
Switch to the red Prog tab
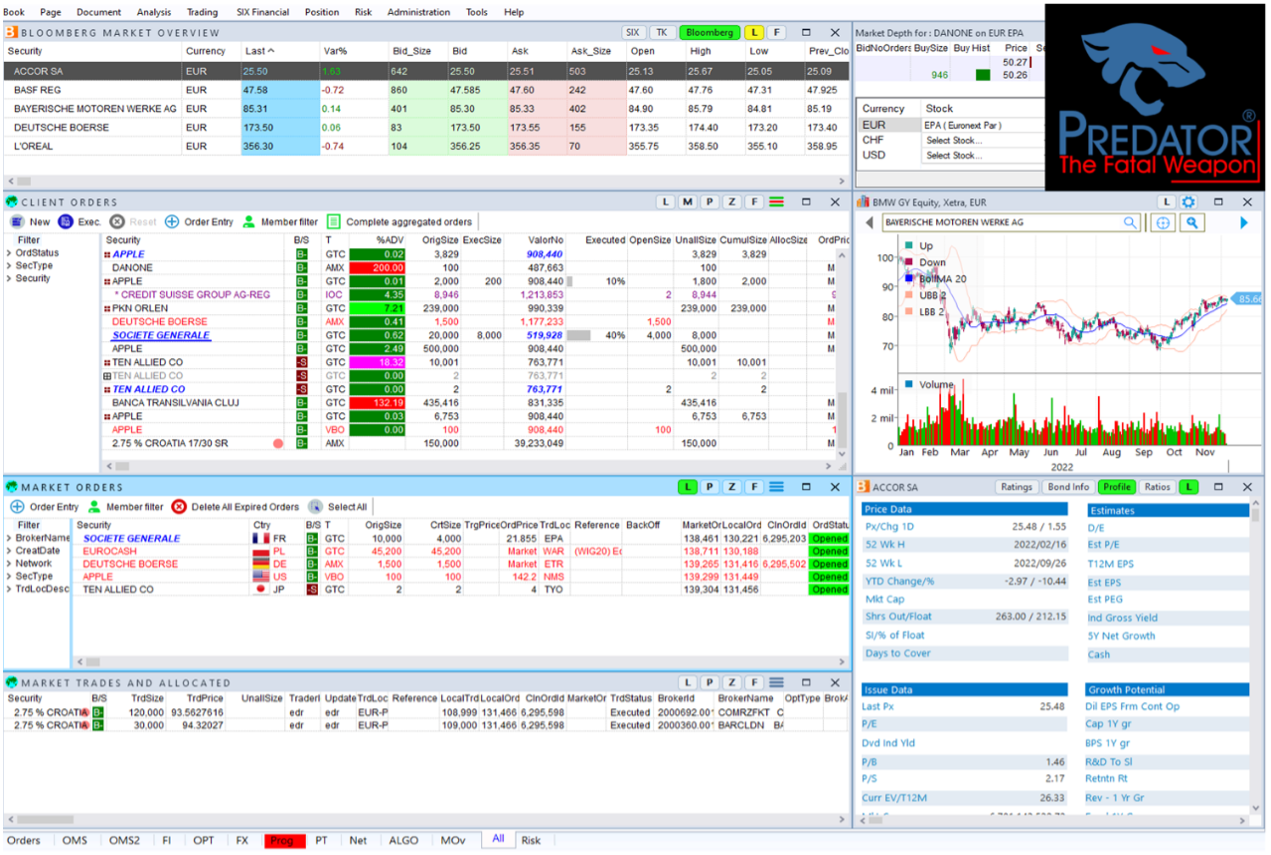[283, 840]
